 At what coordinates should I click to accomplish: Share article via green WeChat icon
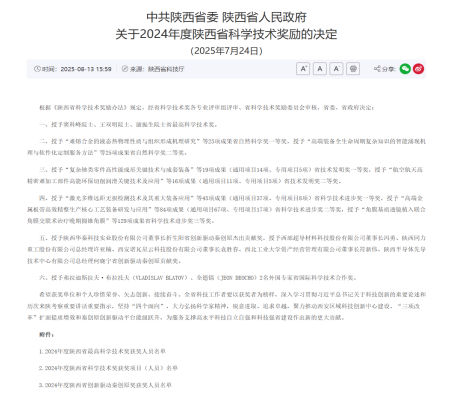pyautogui.click(x=405, y=69)
